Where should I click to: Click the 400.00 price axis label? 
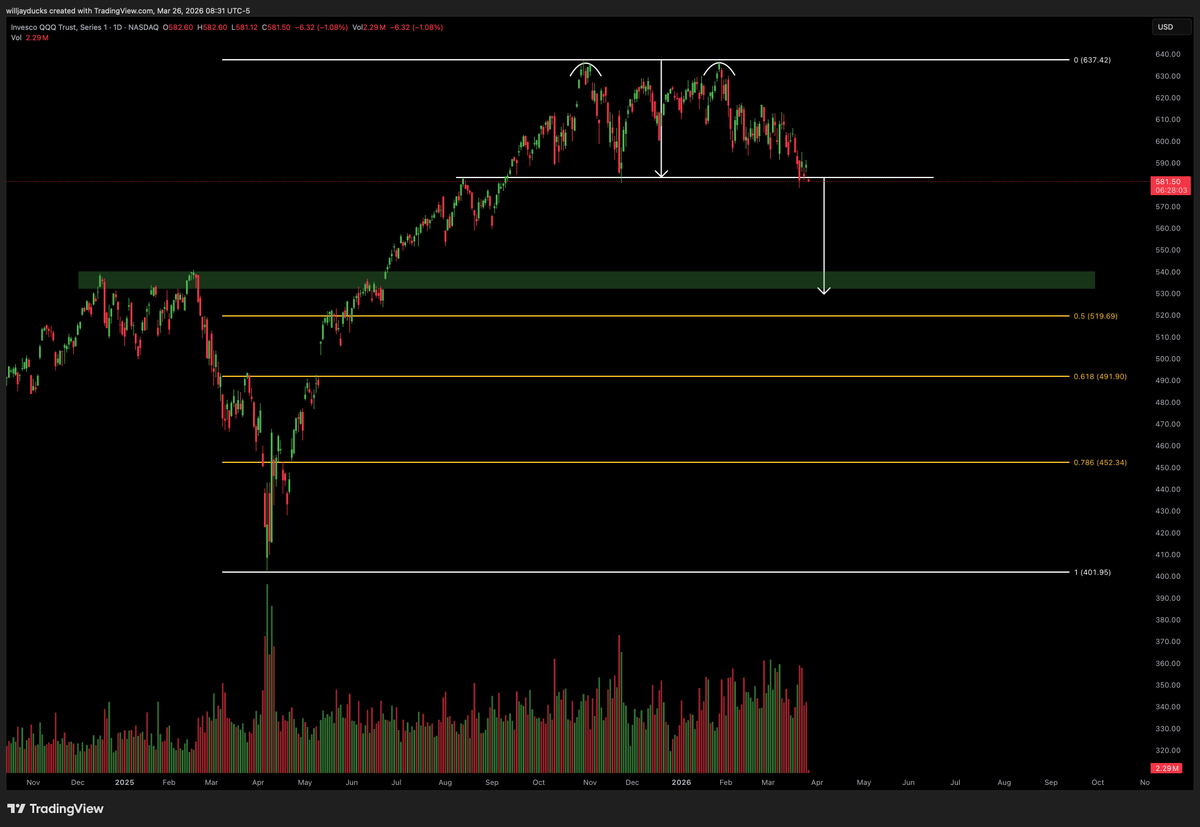click(x=1166, y=577)
